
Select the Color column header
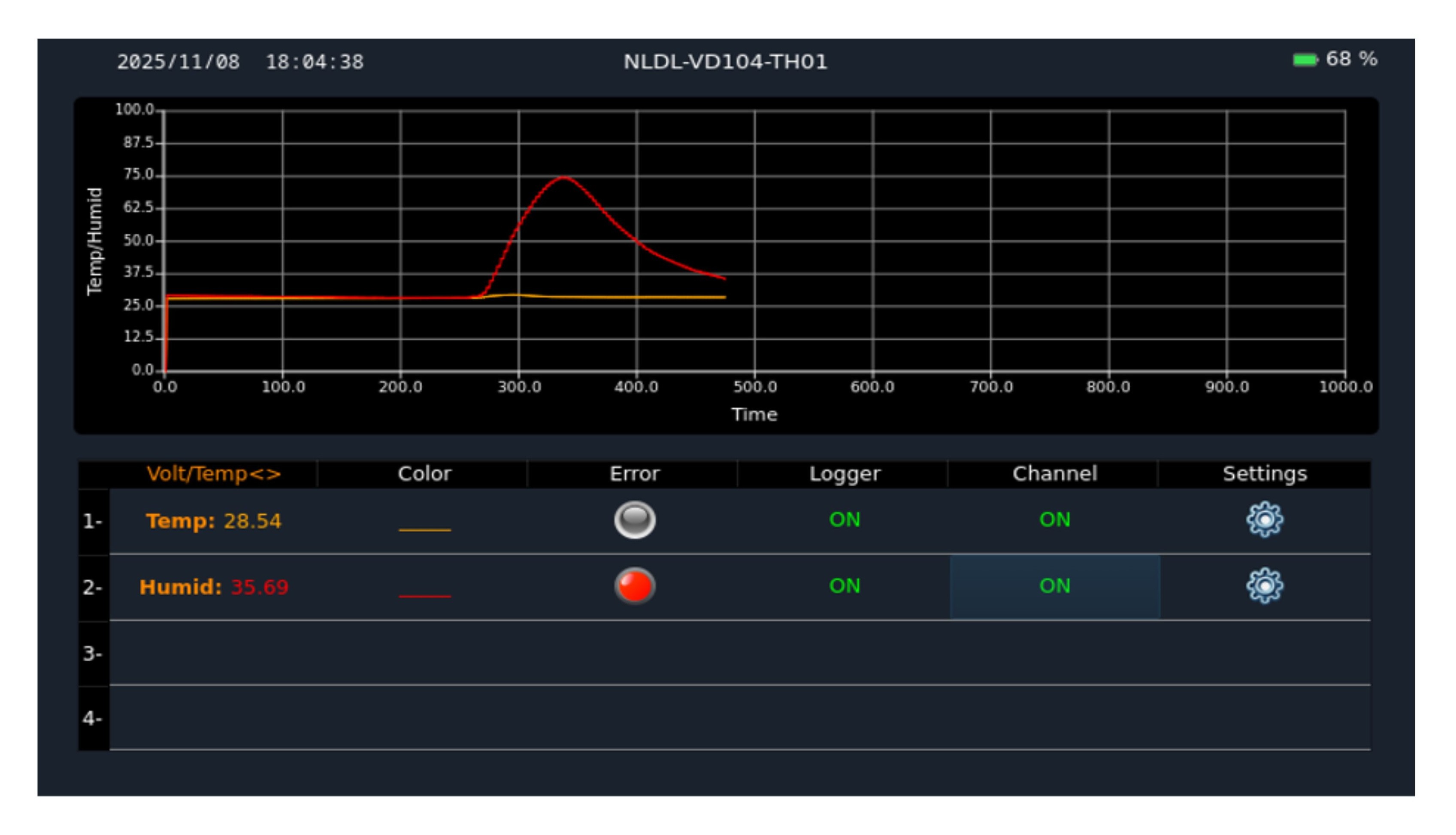click(x=424, y=474)
